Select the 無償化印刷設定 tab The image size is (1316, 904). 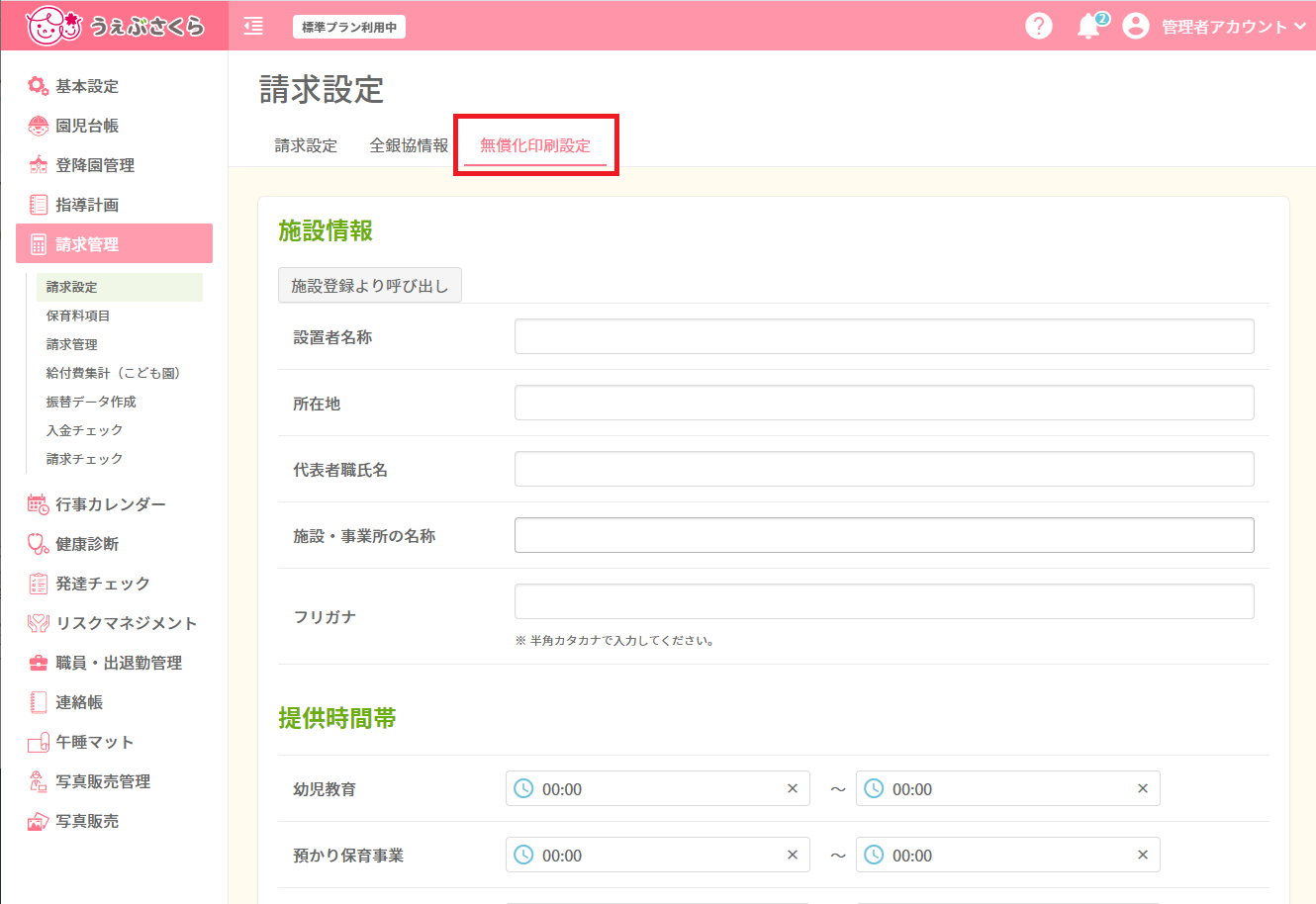pos(535,145)
